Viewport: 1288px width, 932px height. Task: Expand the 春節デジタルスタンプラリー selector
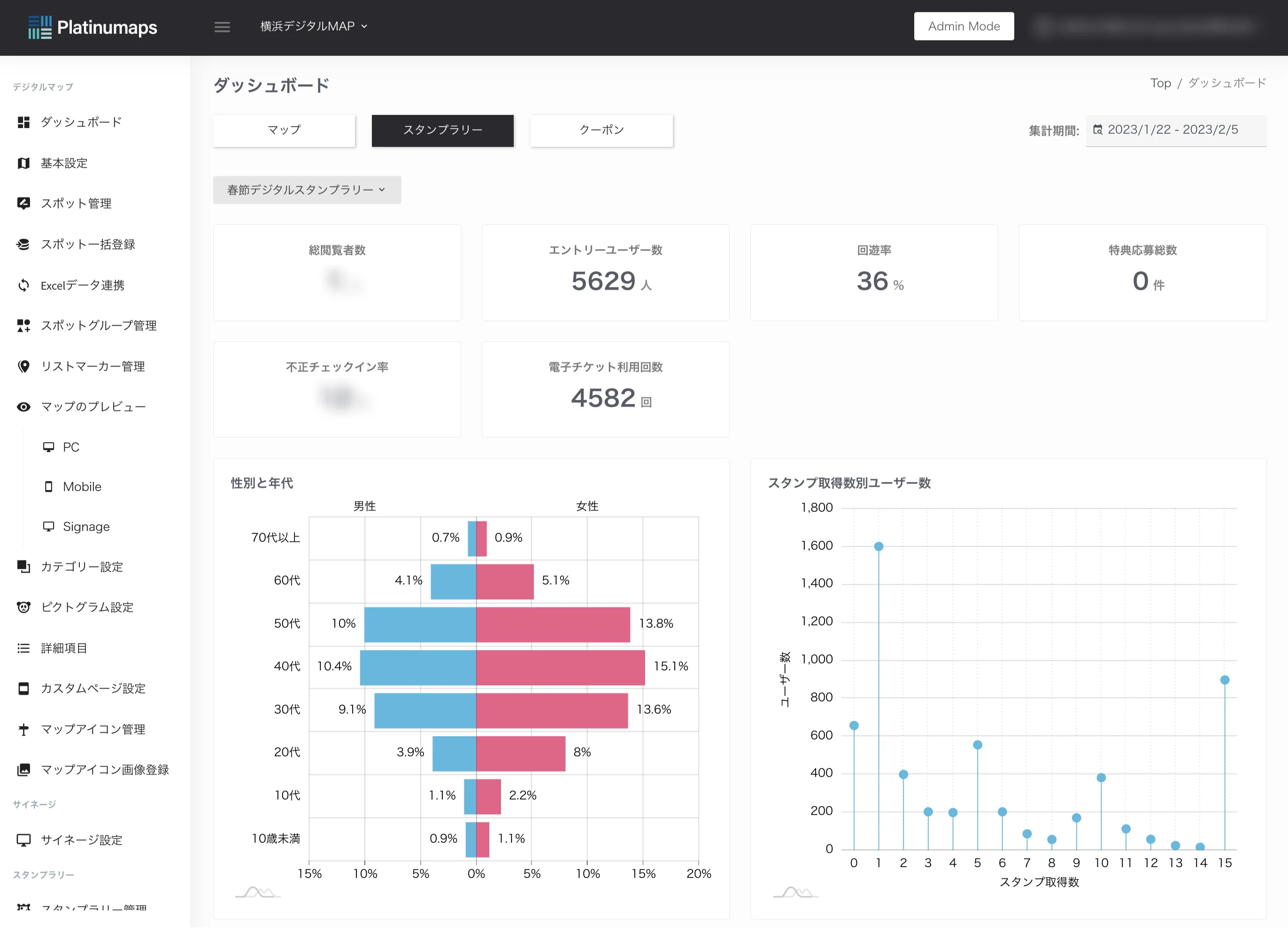coord(307,190)
